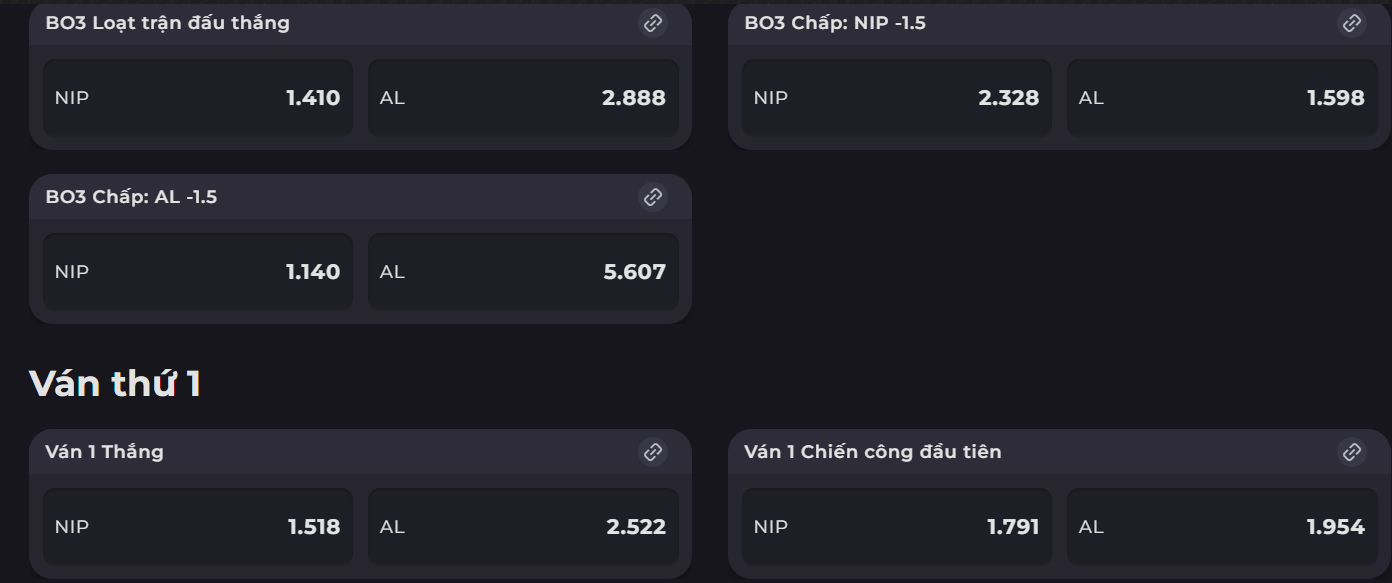Copy link icon for BO3 Chấp: AL -1.5
This screenshot has width=1392, height=583.
[653, 197]
